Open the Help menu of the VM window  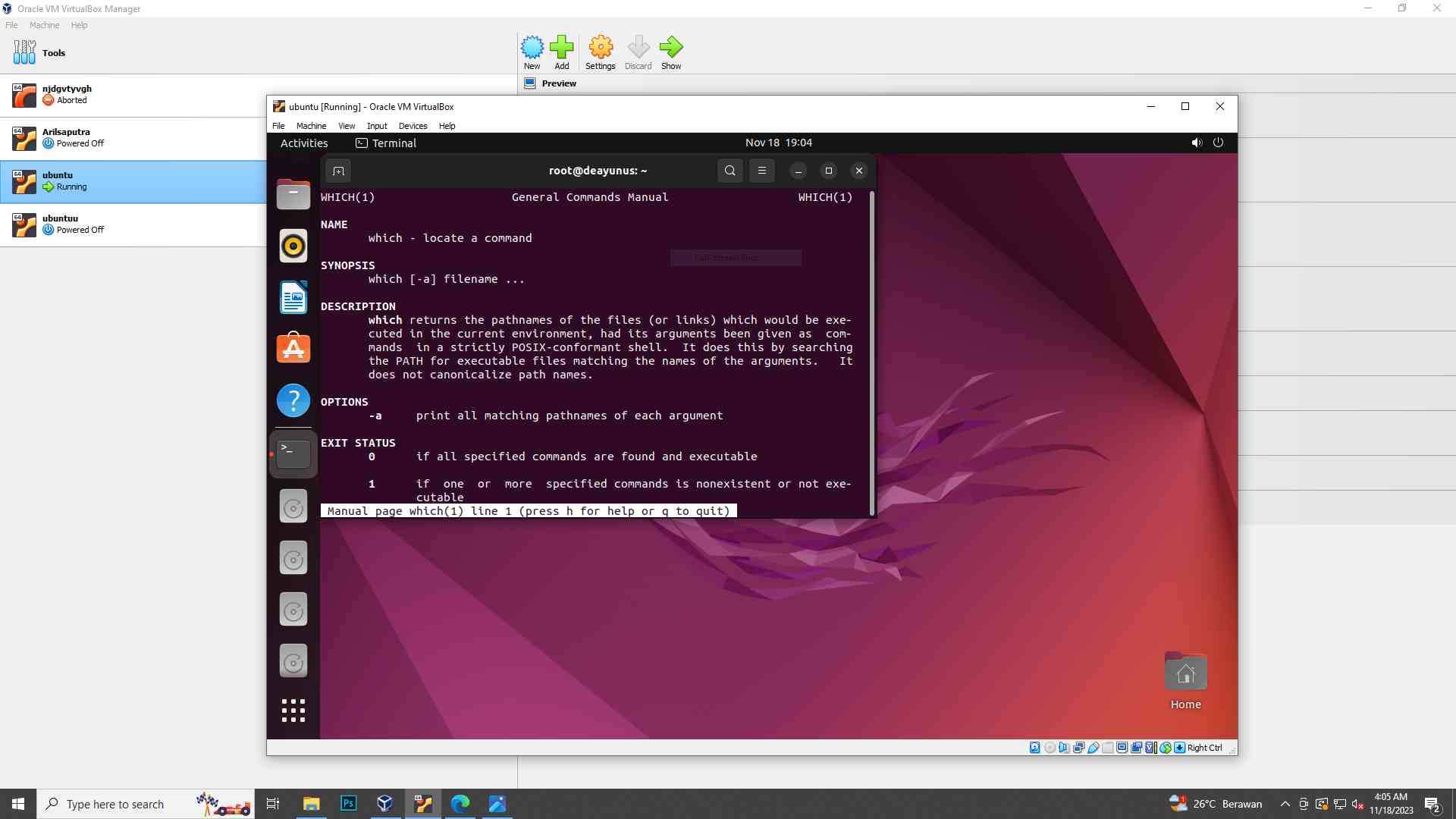tap(447, 126)
